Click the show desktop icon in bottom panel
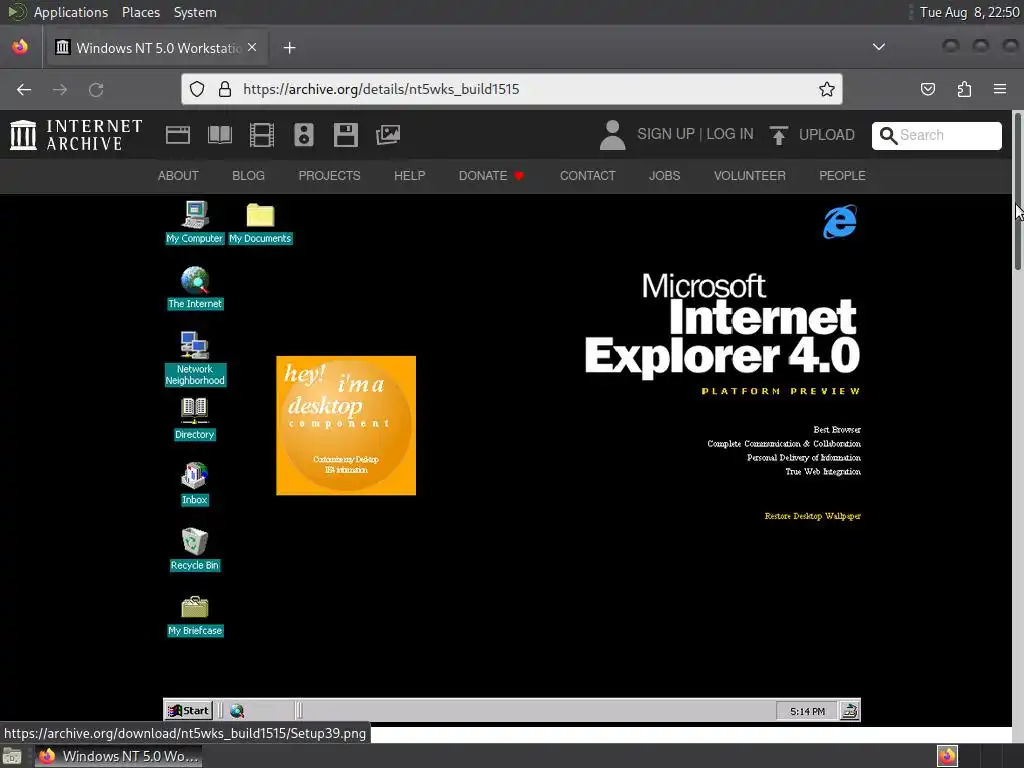1024x768 pixels. coord(12,756)
